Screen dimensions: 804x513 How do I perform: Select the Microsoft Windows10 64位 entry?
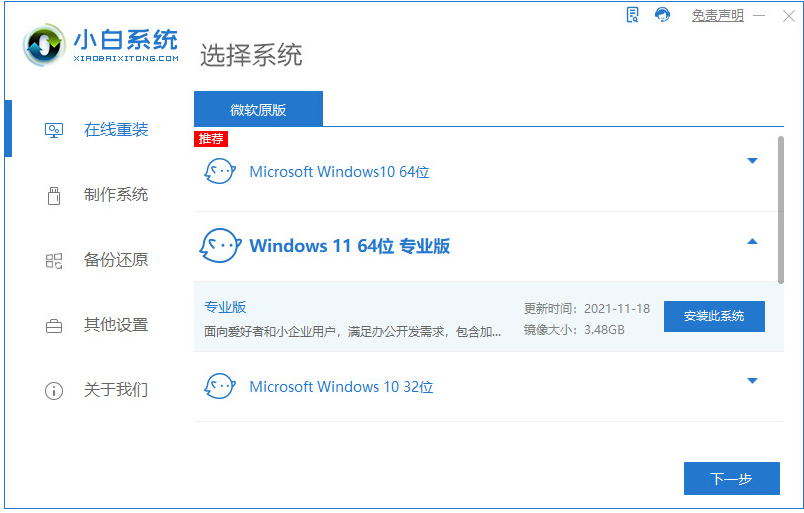(x=339, y=172)
